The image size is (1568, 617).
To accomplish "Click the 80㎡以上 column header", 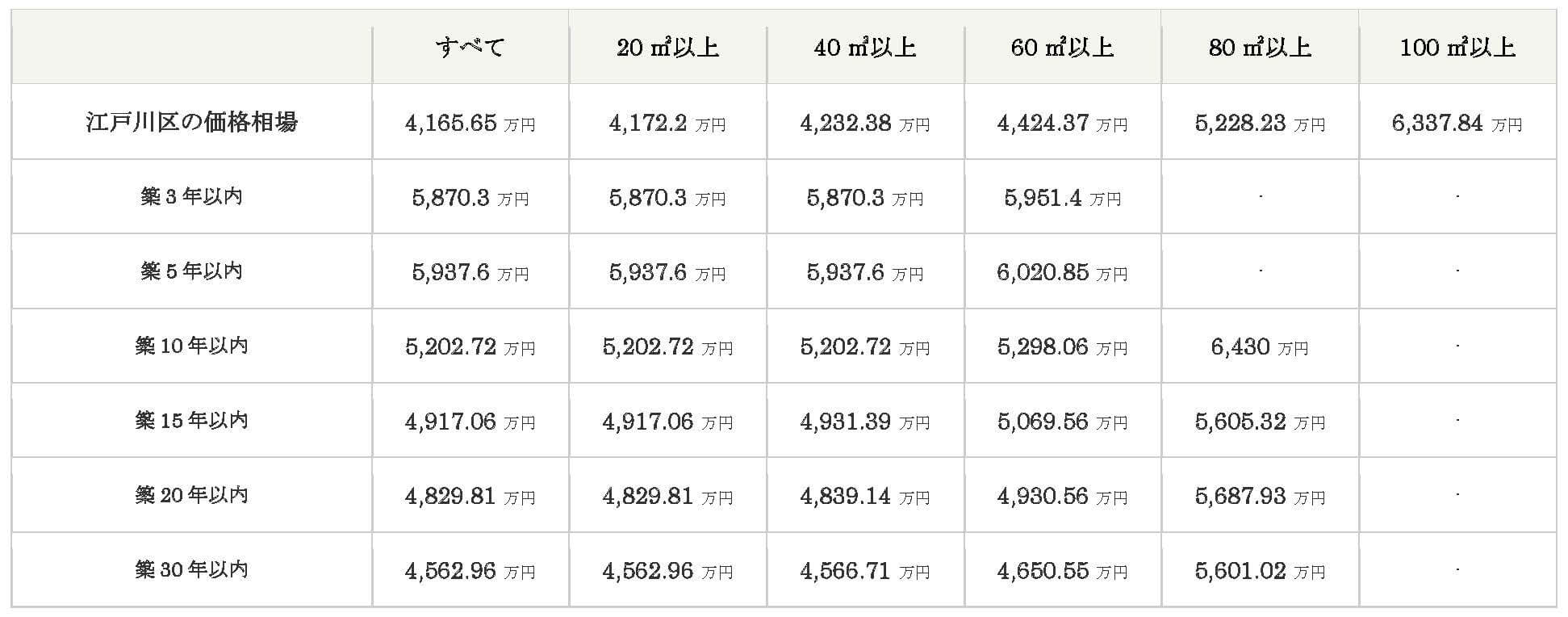I will pos(1260,48).
